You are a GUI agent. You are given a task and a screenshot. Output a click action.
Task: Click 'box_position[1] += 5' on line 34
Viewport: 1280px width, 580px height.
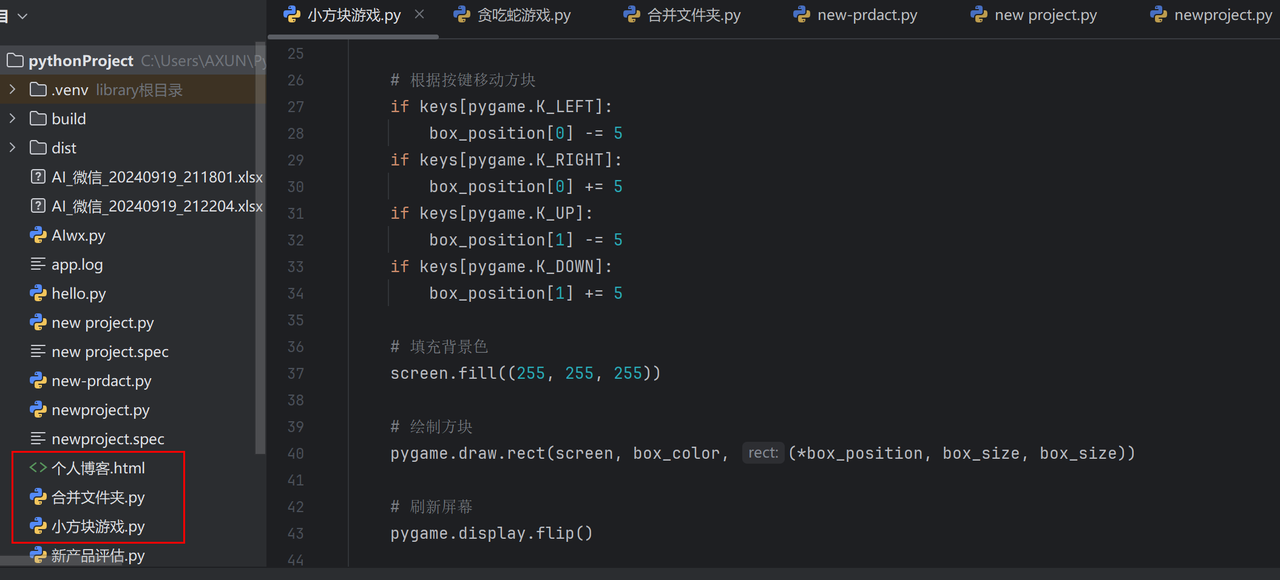click(526, 293)
